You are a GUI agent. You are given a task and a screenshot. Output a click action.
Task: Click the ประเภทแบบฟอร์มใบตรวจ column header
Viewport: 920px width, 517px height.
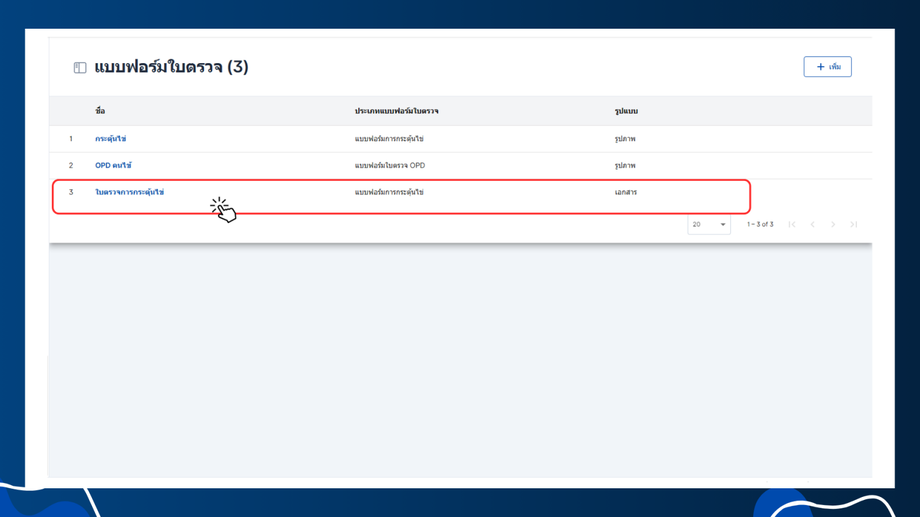point(397,111)
